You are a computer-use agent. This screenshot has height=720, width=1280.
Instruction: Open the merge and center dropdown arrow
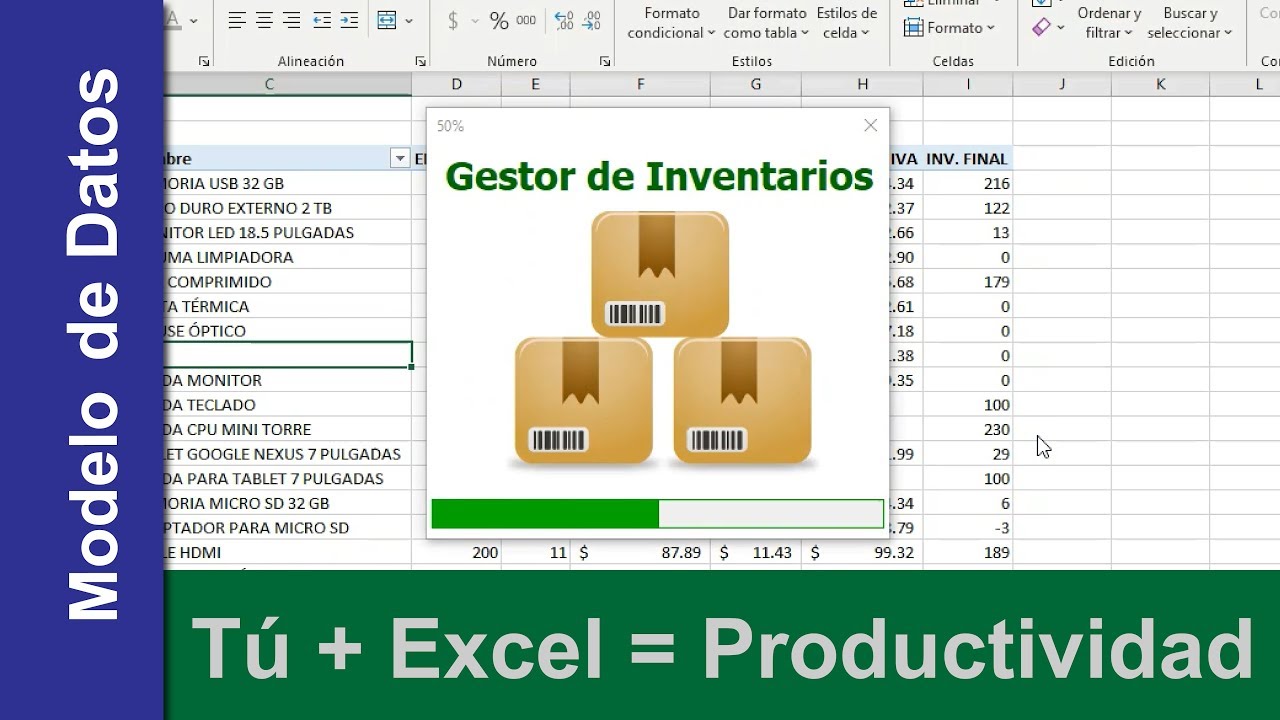408,21
